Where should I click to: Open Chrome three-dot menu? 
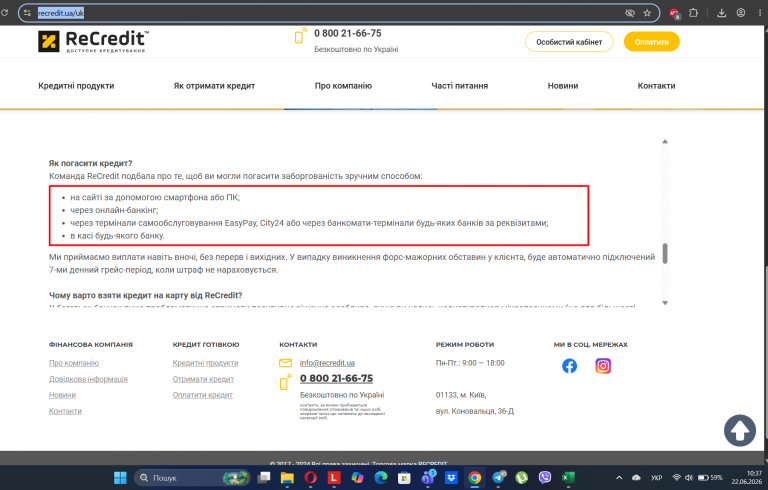(x=760, y=13)
